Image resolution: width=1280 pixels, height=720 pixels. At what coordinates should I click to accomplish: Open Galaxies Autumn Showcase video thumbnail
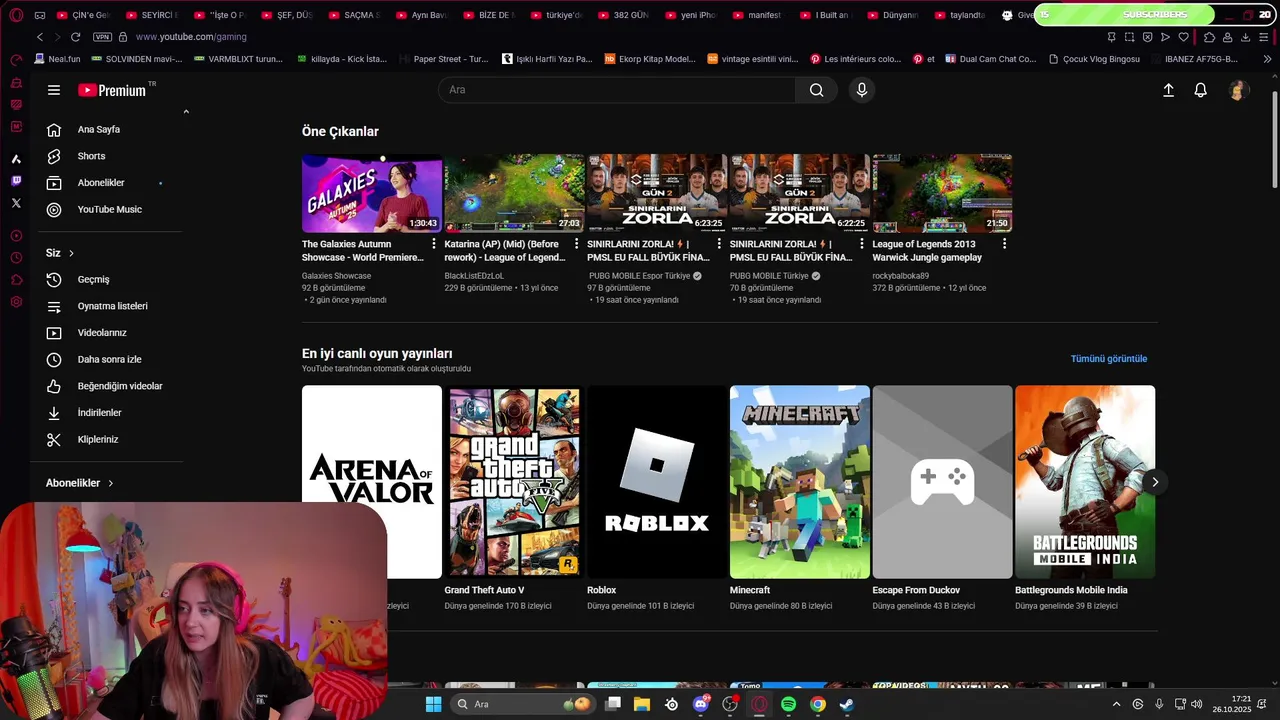point(372,193)
